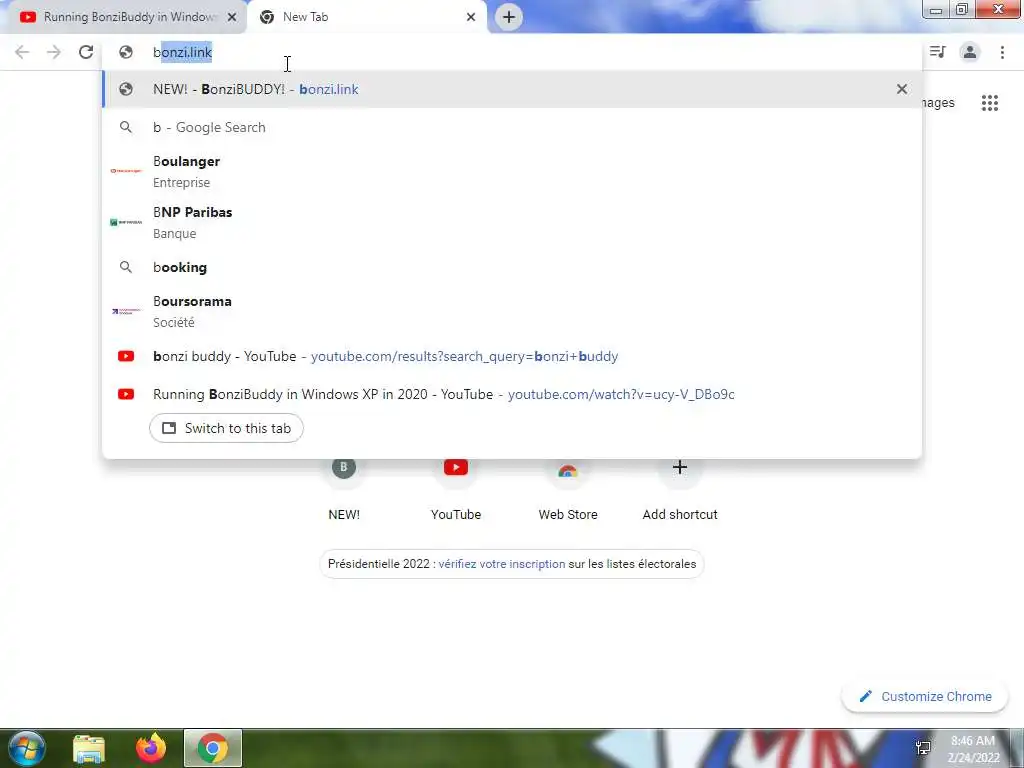Click the Customize Chrome button
This screenshot has width=1024, height=768.
click(x=925, y=696)
